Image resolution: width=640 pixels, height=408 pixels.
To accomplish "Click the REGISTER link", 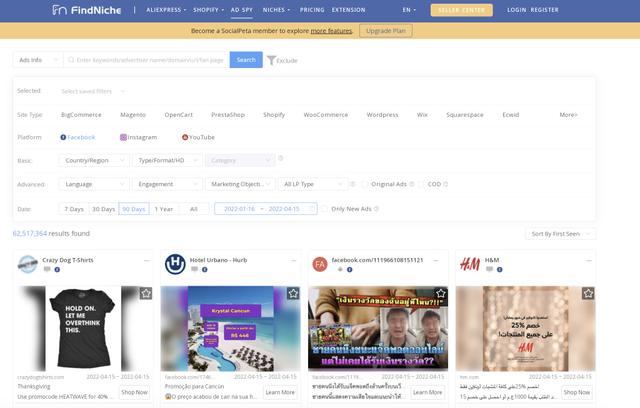I will [x=544, y=10].
